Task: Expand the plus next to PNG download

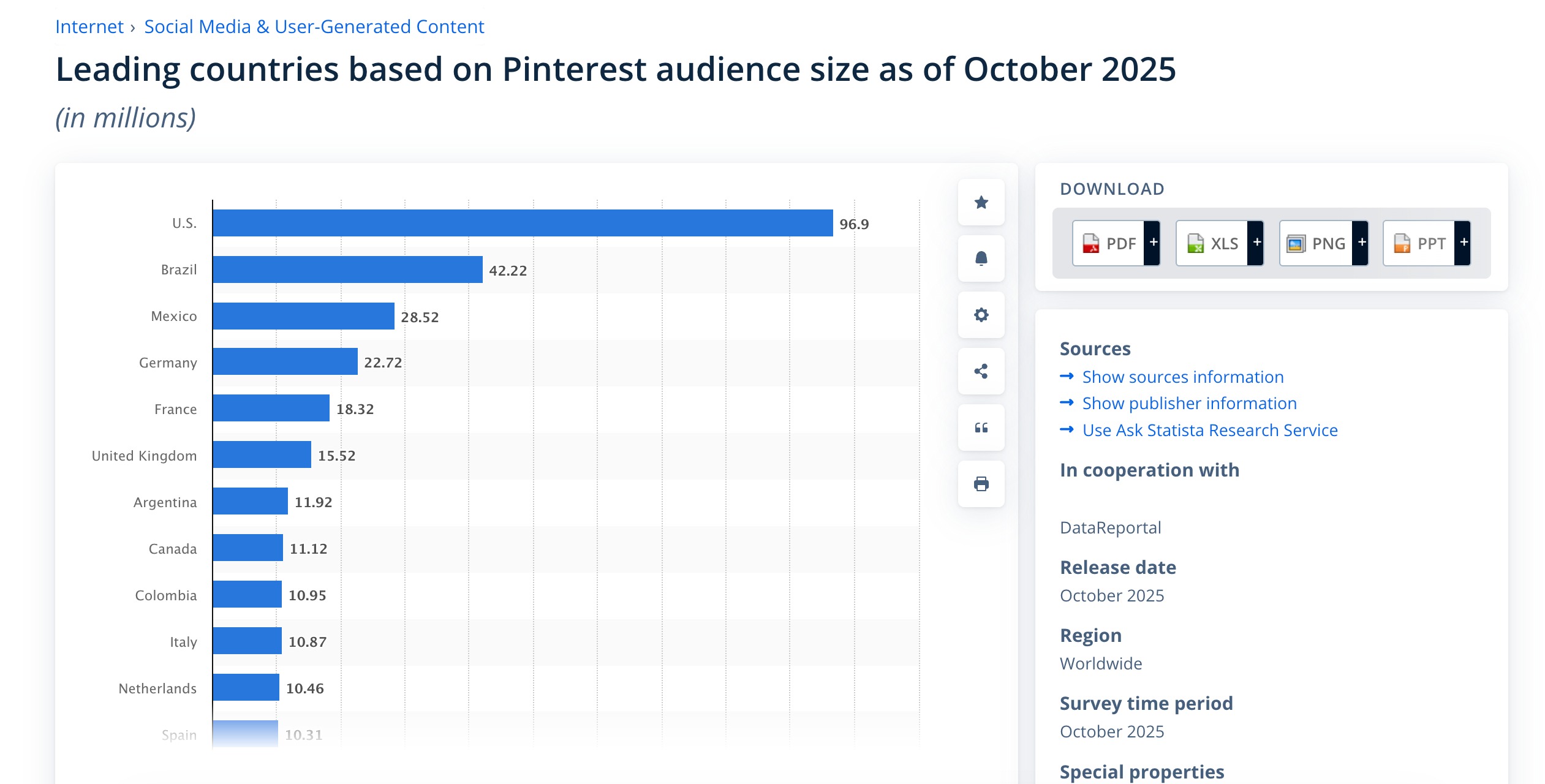Action: (1362, 243)
